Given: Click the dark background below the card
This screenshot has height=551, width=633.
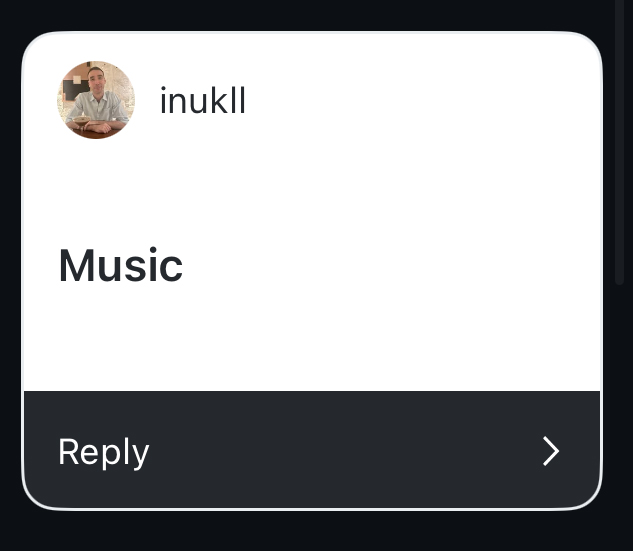Looking at the screenshot, I should point(312,532).
